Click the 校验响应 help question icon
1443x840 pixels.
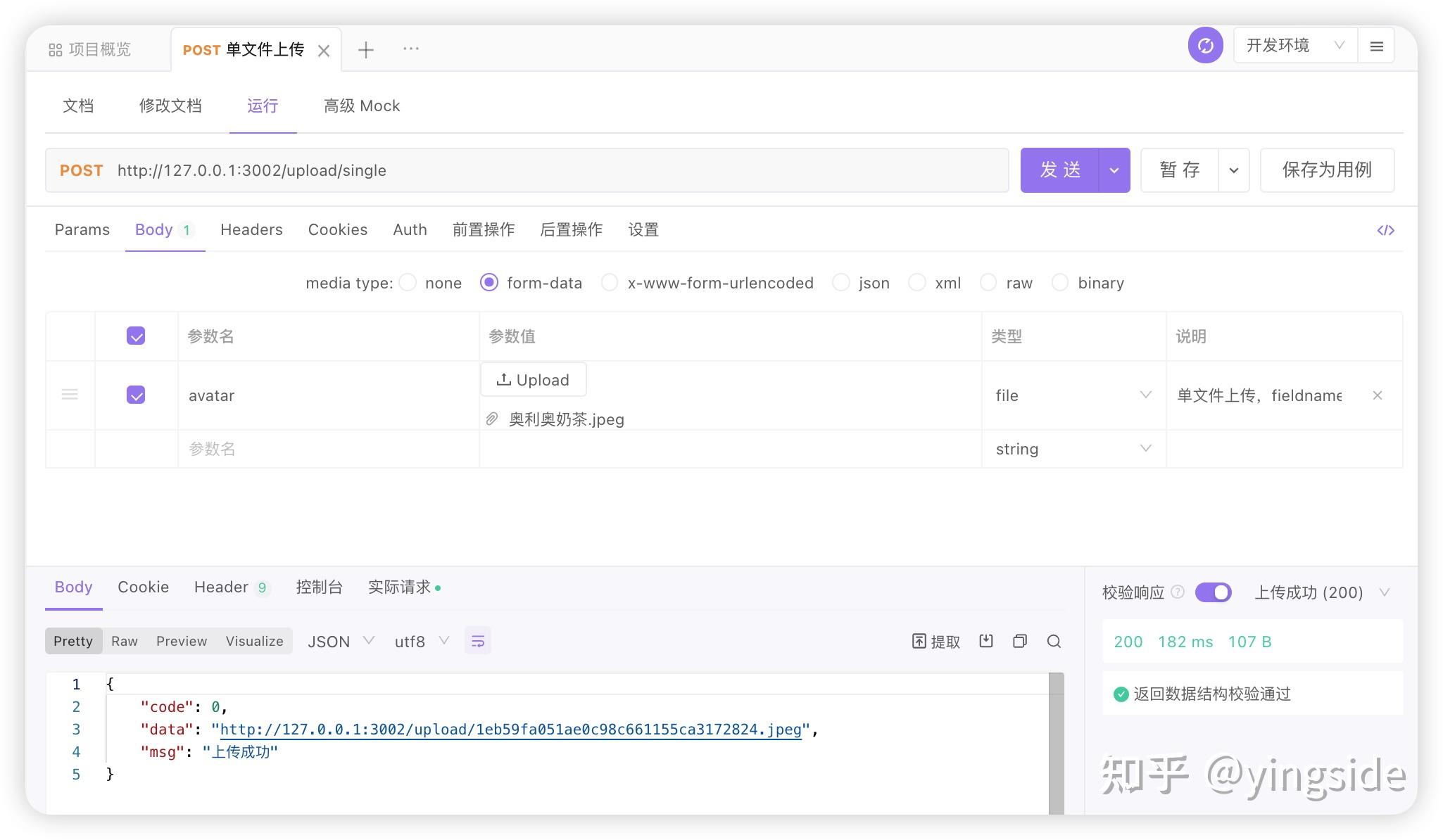click(x=1177, y=592)
